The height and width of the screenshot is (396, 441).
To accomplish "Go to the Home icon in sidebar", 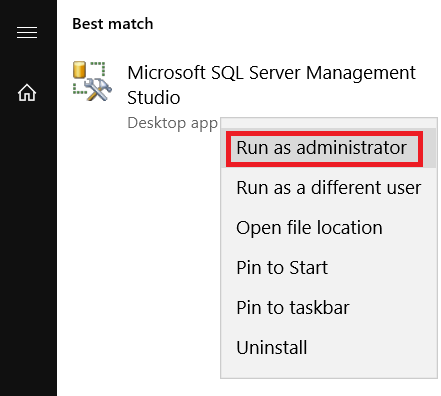I will (x=27, y=92).
